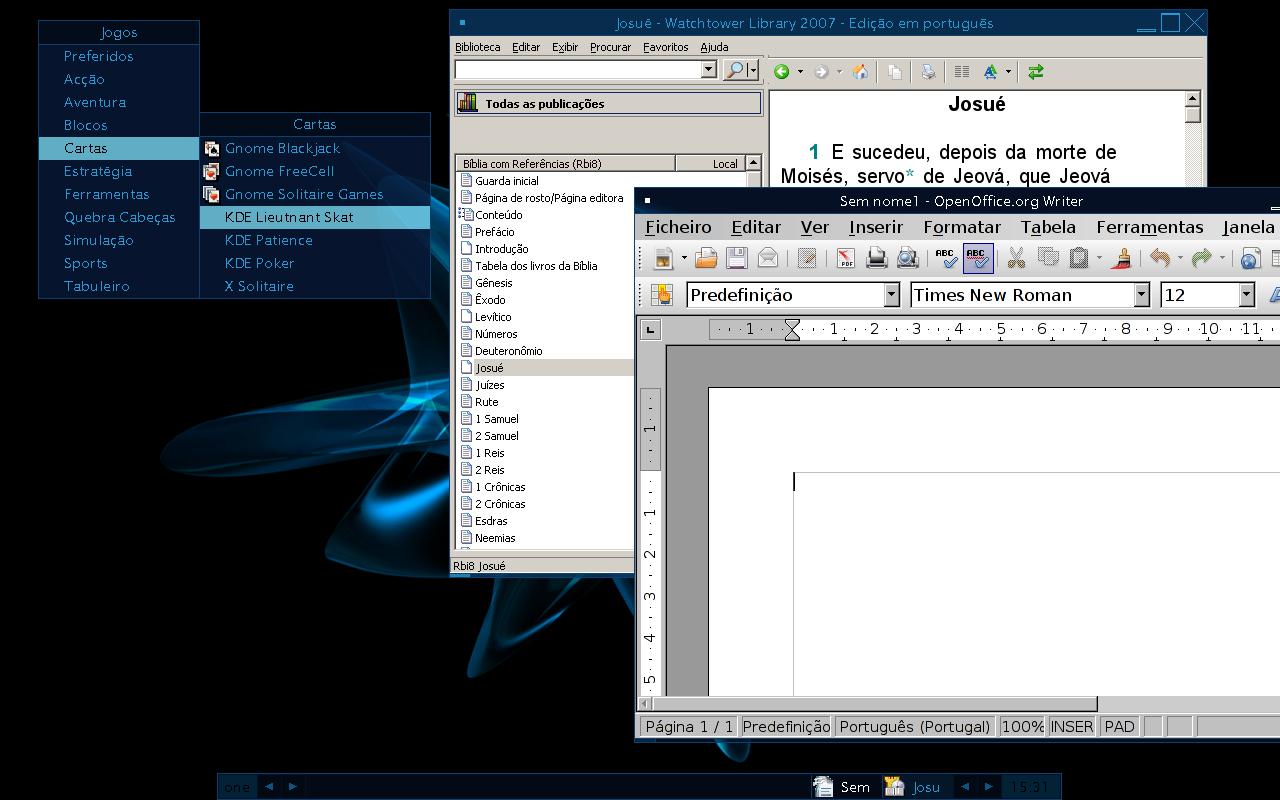Toggle AutoSpellcheck in Writer toolbar
This screenshot has width=1280, height=800.
coord(978,258)
